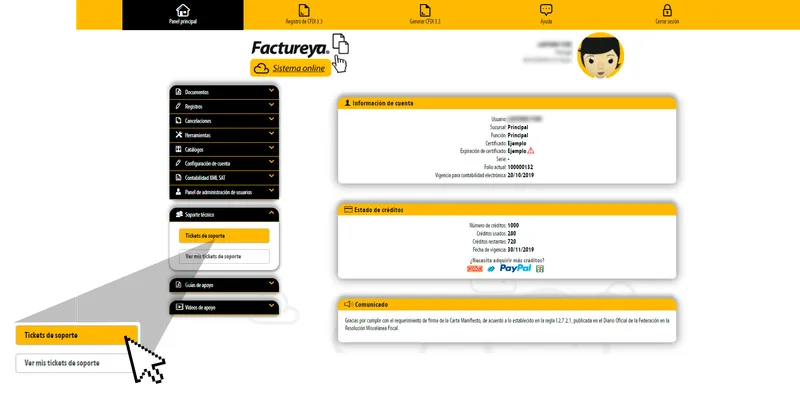Image resolution: width=800 pixels, height=393 pixels.
Task: Click the vigencia date 20/10/2019
Action: click(x=521, y=175)
